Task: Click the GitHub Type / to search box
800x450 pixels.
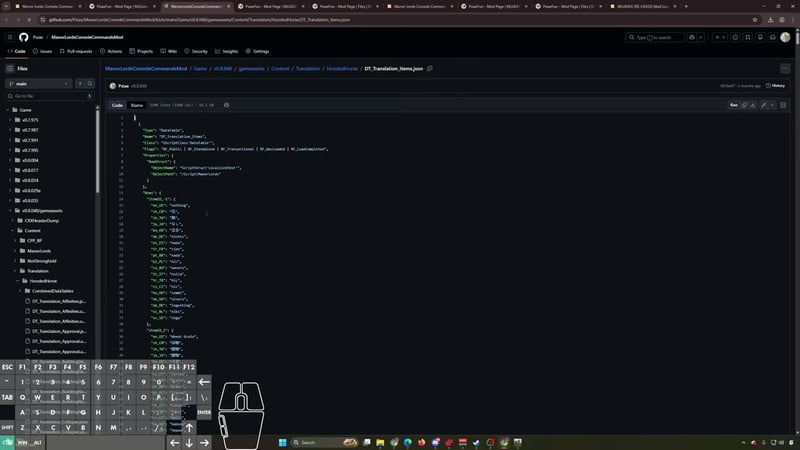Action: [x=655, y=37]
